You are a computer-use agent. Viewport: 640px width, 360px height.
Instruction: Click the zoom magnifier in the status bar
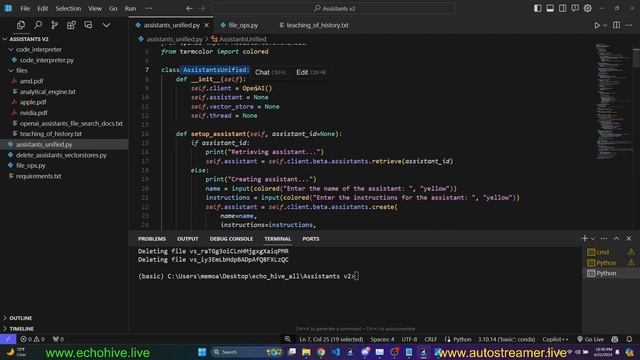[288, 339]
